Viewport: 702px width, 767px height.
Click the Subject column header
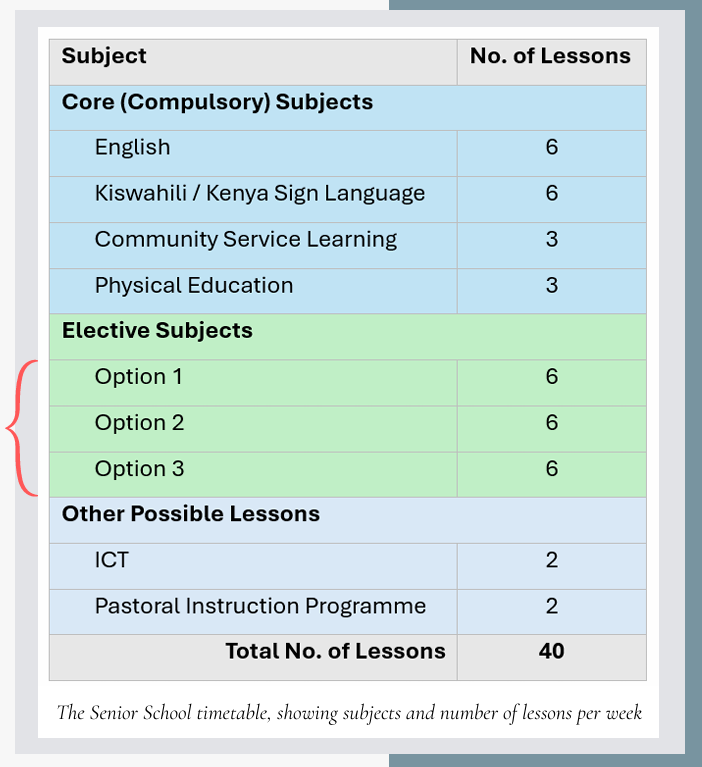pos(104,56)
